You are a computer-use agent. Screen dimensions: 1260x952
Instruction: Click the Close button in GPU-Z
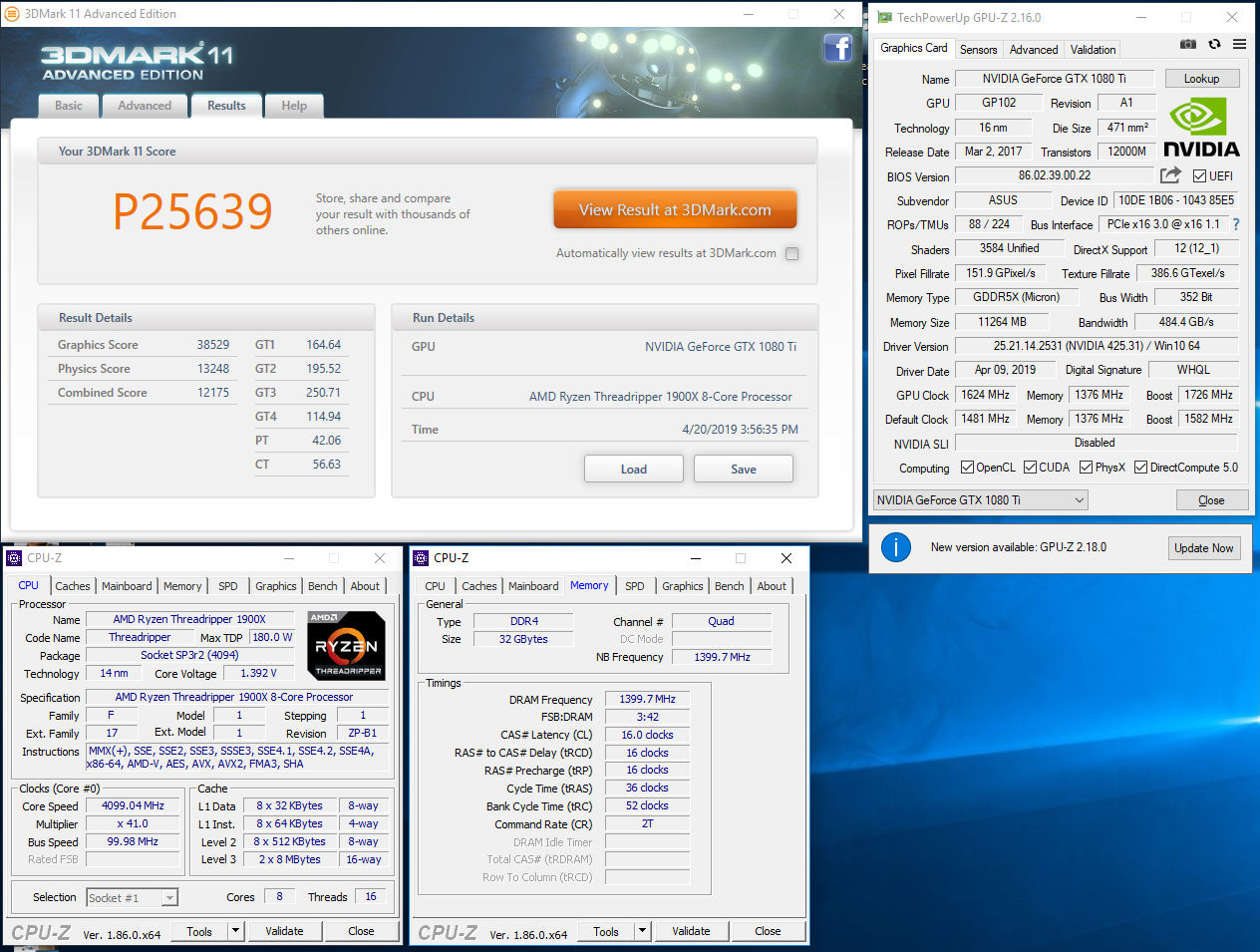point(1211,500)
